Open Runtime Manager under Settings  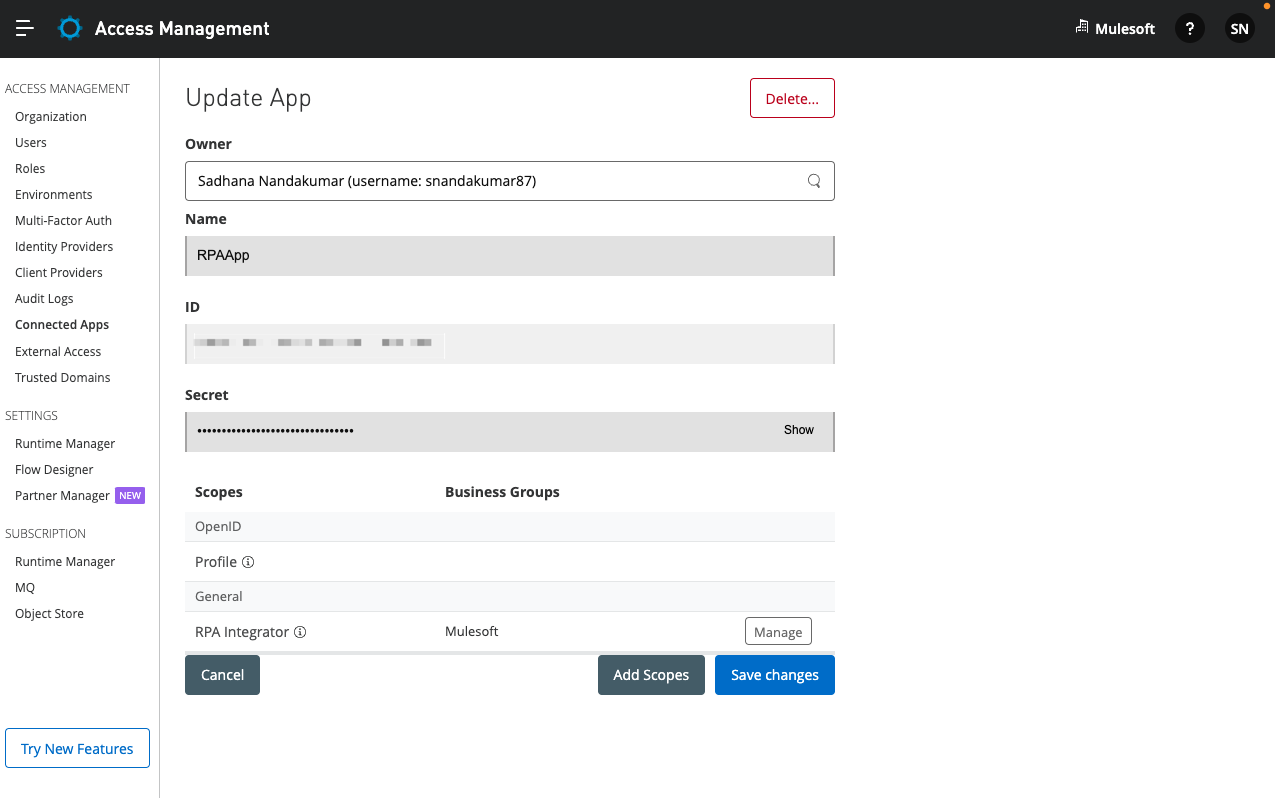[65, 444]
